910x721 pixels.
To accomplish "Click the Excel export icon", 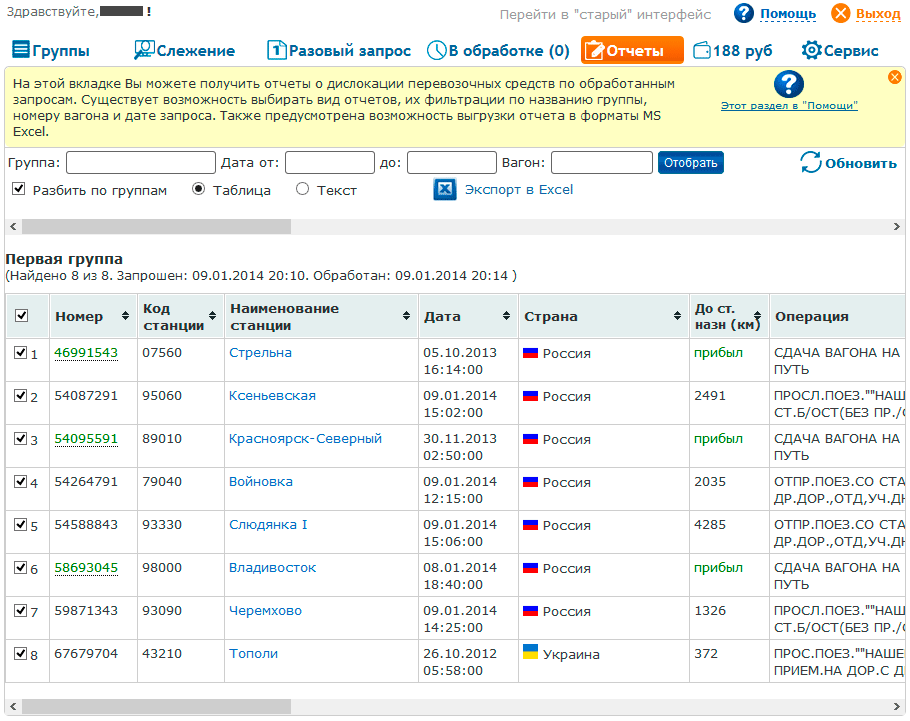I will pos(445,189).
